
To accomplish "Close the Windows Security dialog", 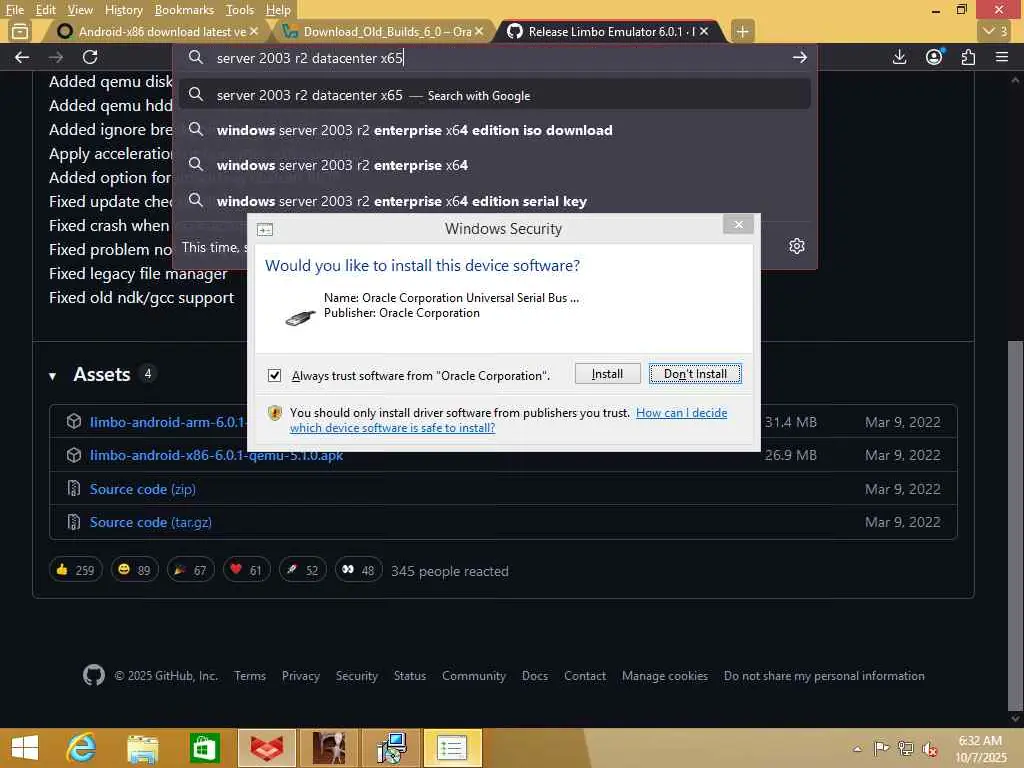I will (738, 225).
